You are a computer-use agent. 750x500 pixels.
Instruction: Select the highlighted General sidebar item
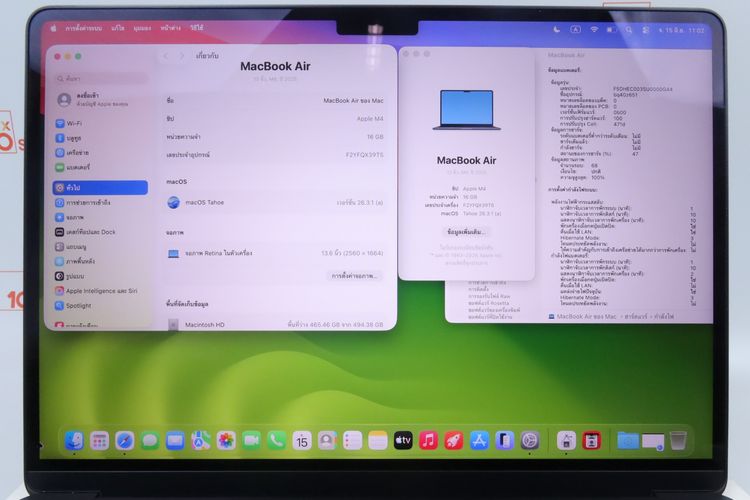[x=100, y=188]
